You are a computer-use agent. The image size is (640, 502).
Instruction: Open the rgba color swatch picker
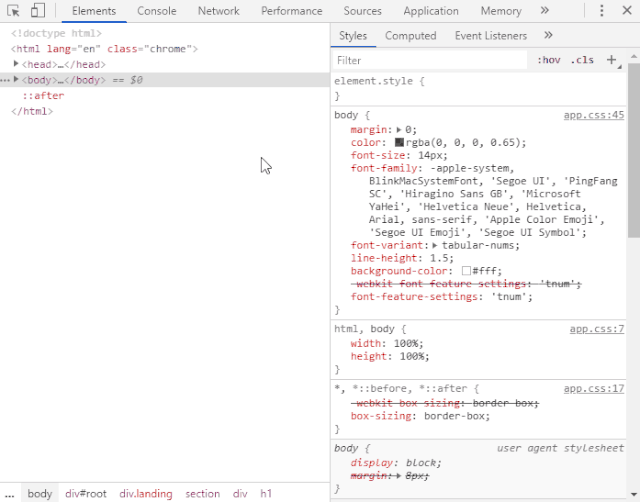pos(399,142)
